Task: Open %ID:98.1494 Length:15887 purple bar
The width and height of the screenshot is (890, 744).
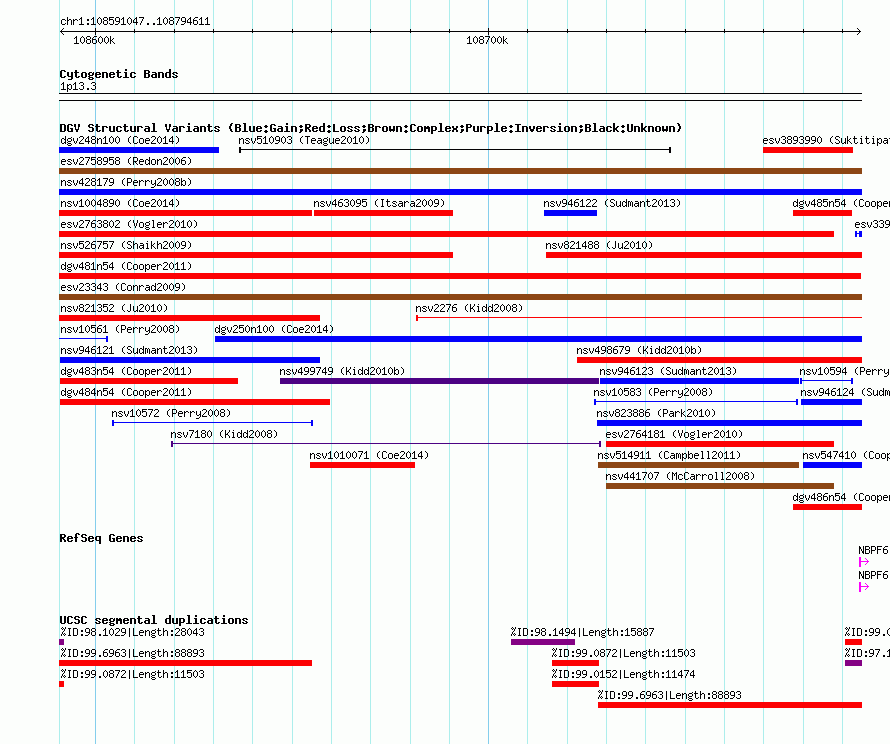Action: [543, 642]
